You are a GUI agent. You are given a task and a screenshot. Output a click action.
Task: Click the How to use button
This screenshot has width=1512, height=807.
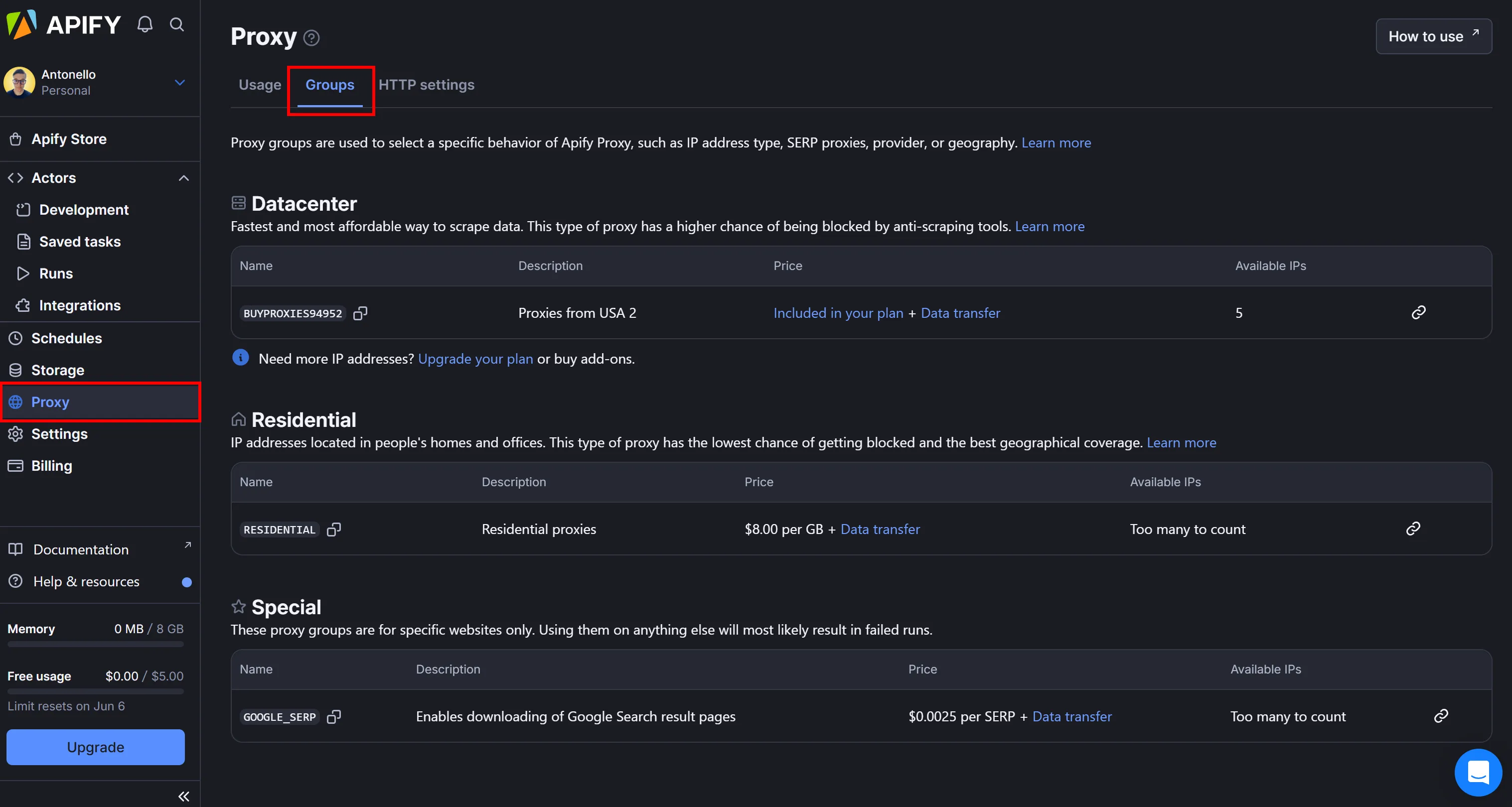[x=1433, y=36]
